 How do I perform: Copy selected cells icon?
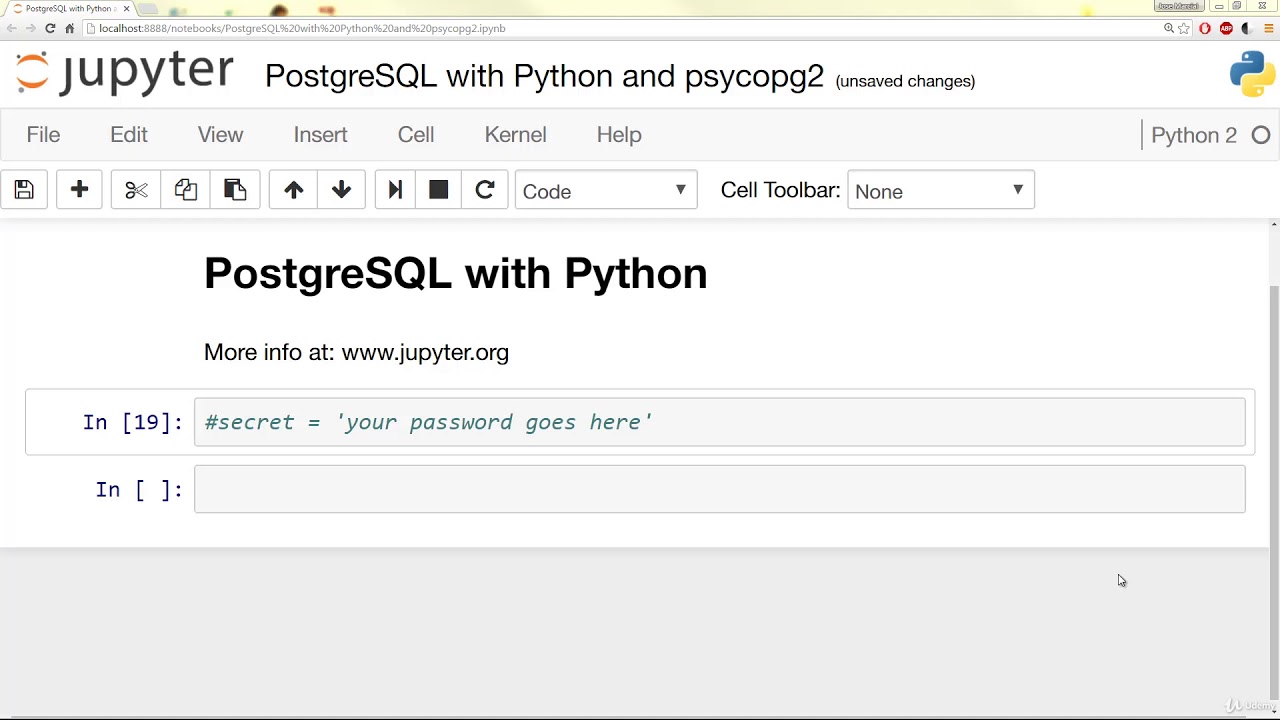pos(186,190)
